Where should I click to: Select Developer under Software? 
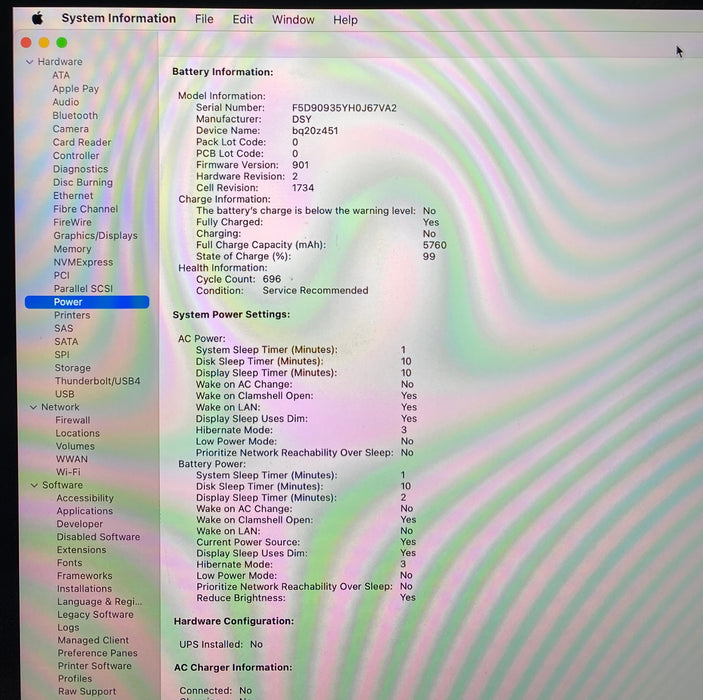[80, 525]
